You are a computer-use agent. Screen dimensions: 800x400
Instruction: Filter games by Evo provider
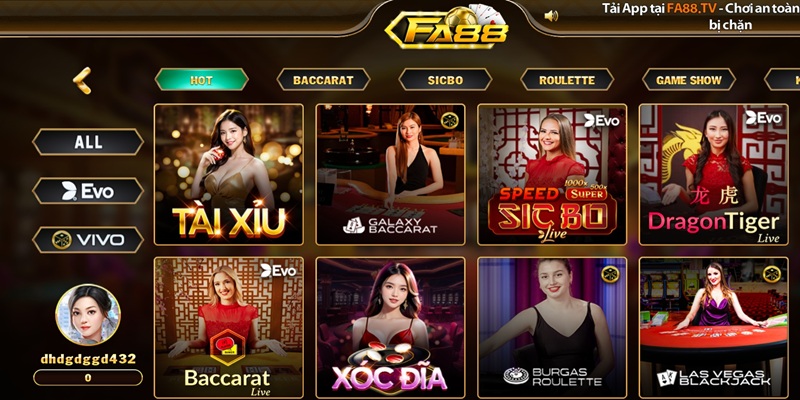[x=88, y=191]
